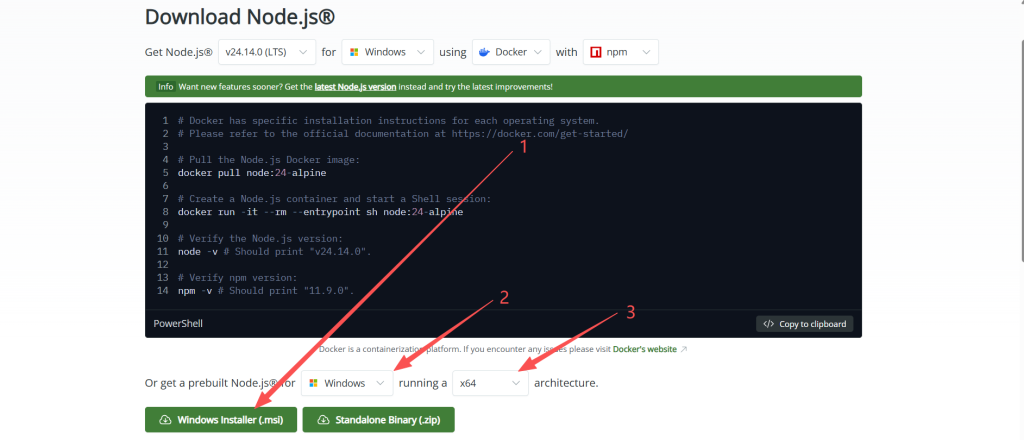Download the Windows Installer (.msi)
1024x440 pixels.
click(221, 420)
